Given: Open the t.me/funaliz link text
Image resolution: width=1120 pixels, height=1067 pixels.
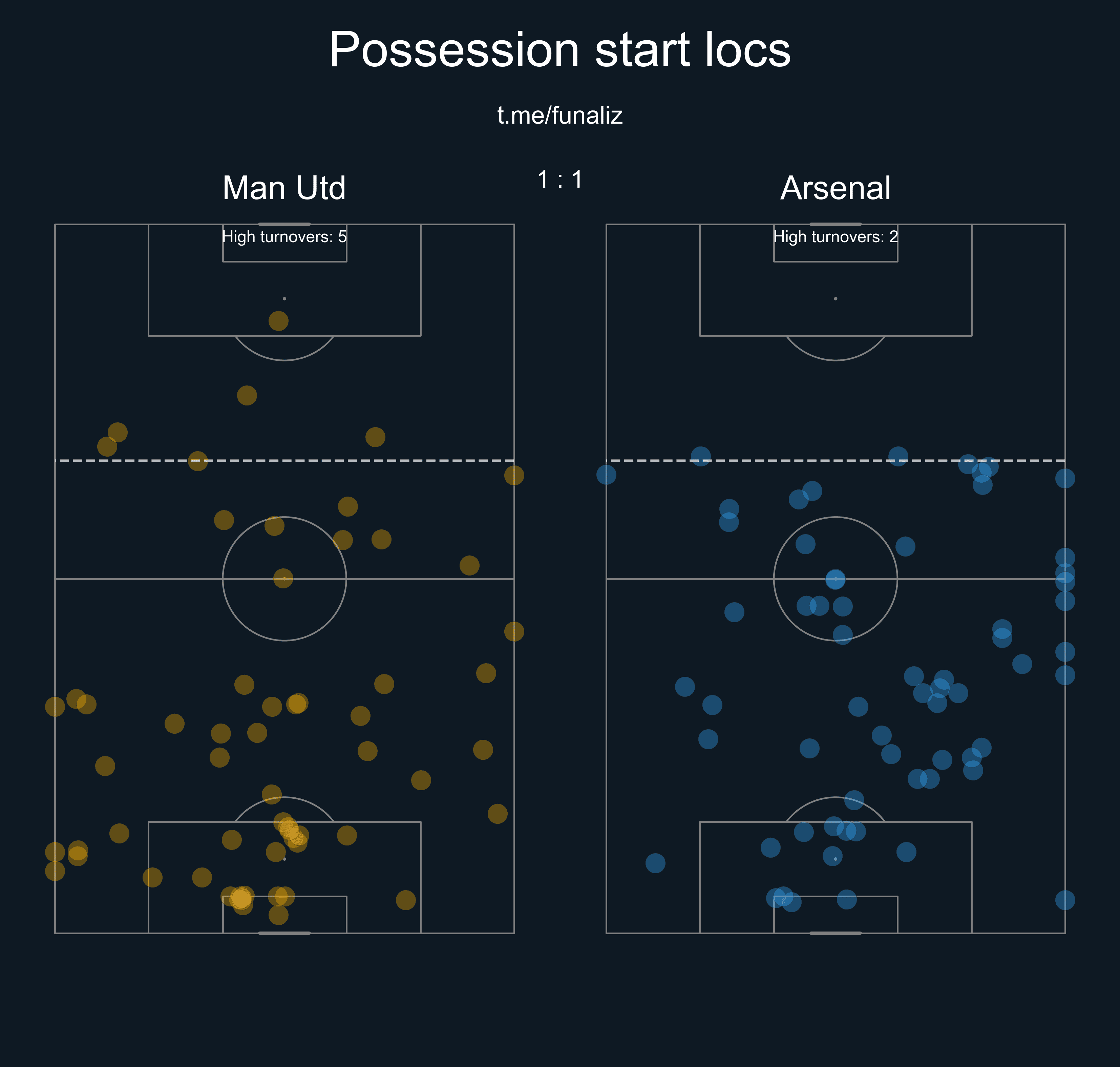Looking at the screenshot, I should click(559, 116).
